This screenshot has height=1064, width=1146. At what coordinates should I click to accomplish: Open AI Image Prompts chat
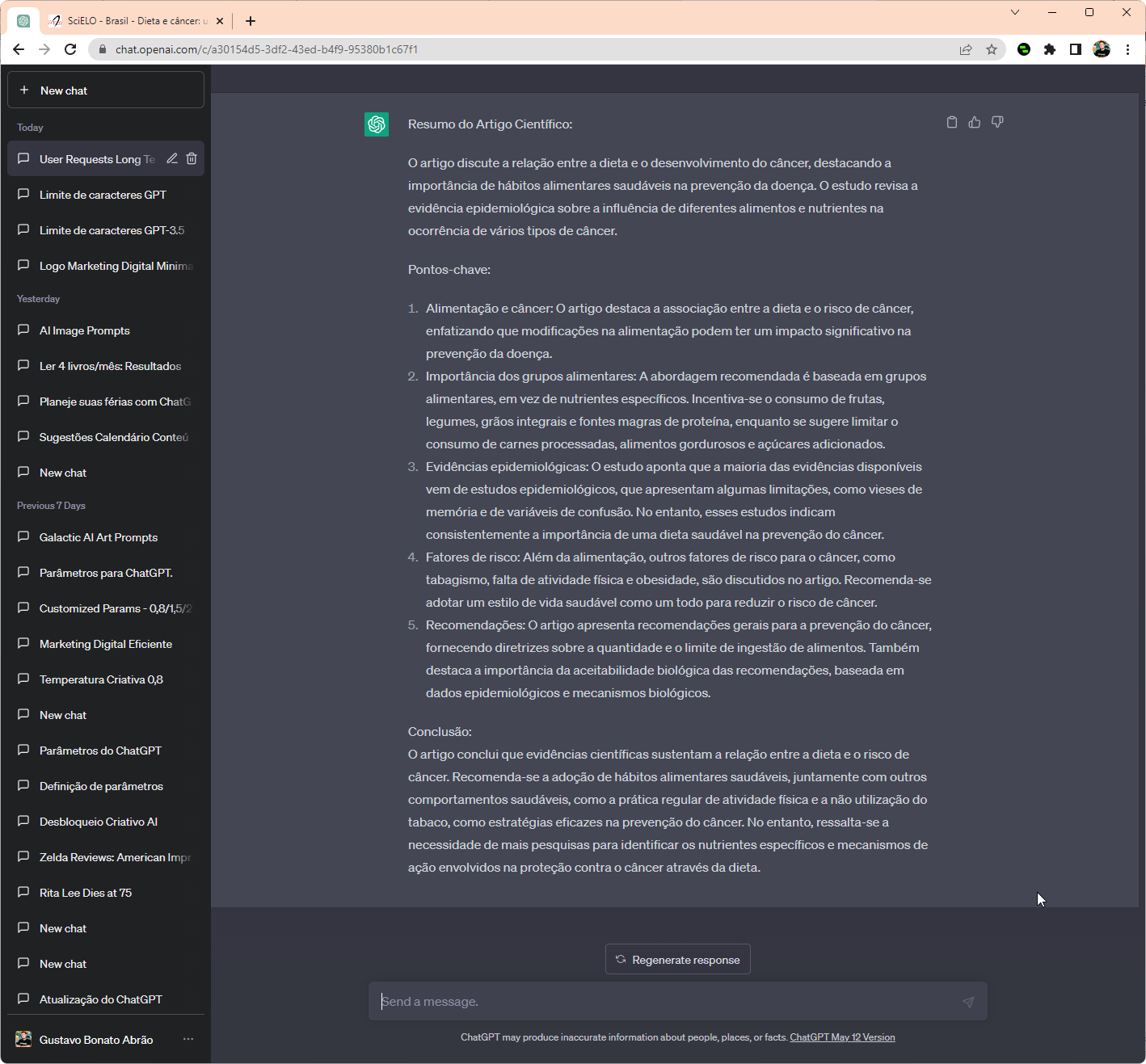pos(106,330)
